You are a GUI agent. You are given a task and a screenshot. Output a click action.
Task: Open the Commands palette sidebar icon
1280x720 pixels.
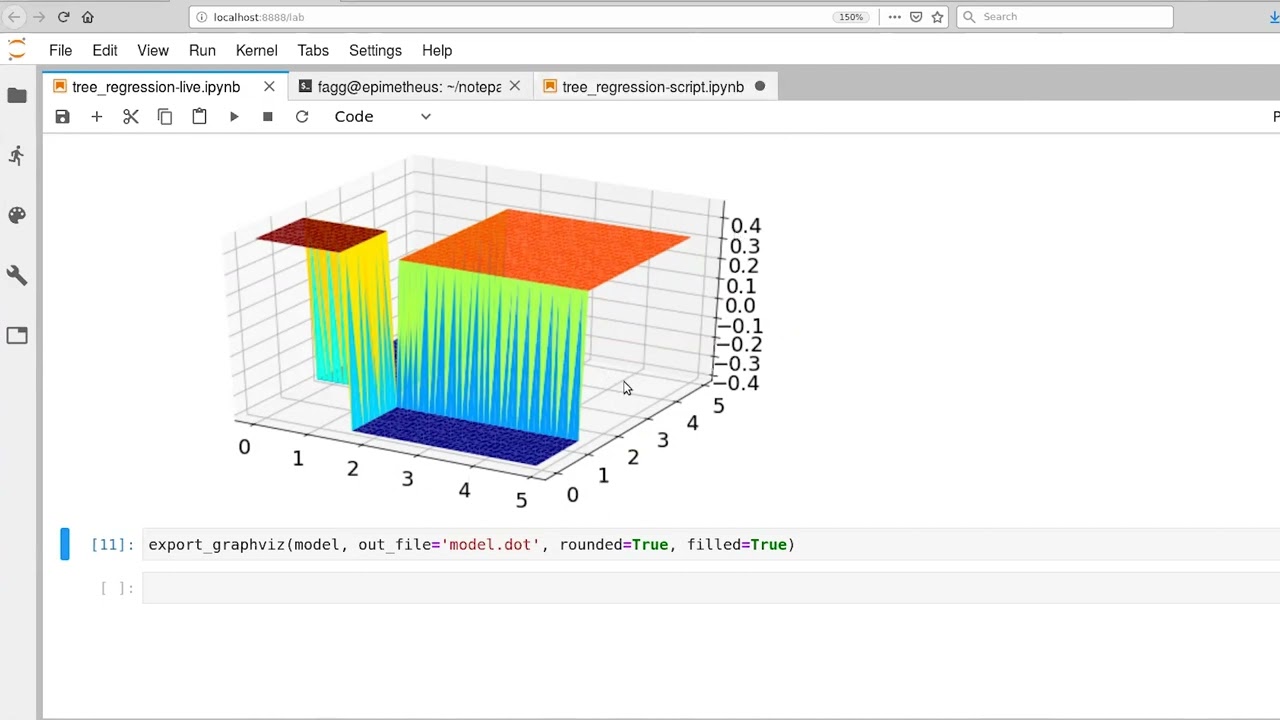[17, 215]
